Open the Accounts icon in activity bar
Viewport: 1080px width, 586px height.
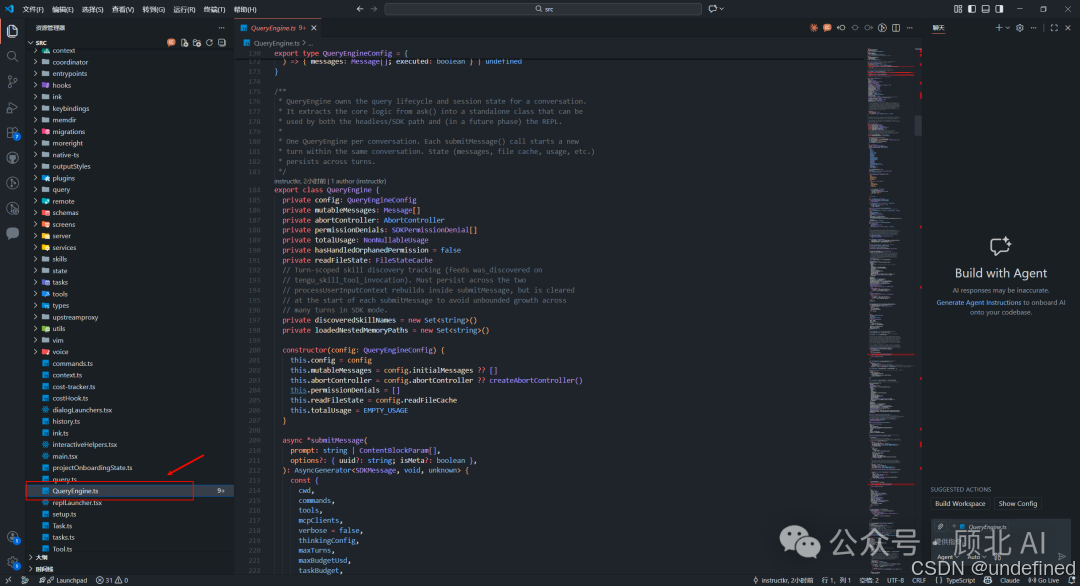(x=12, y=538)
